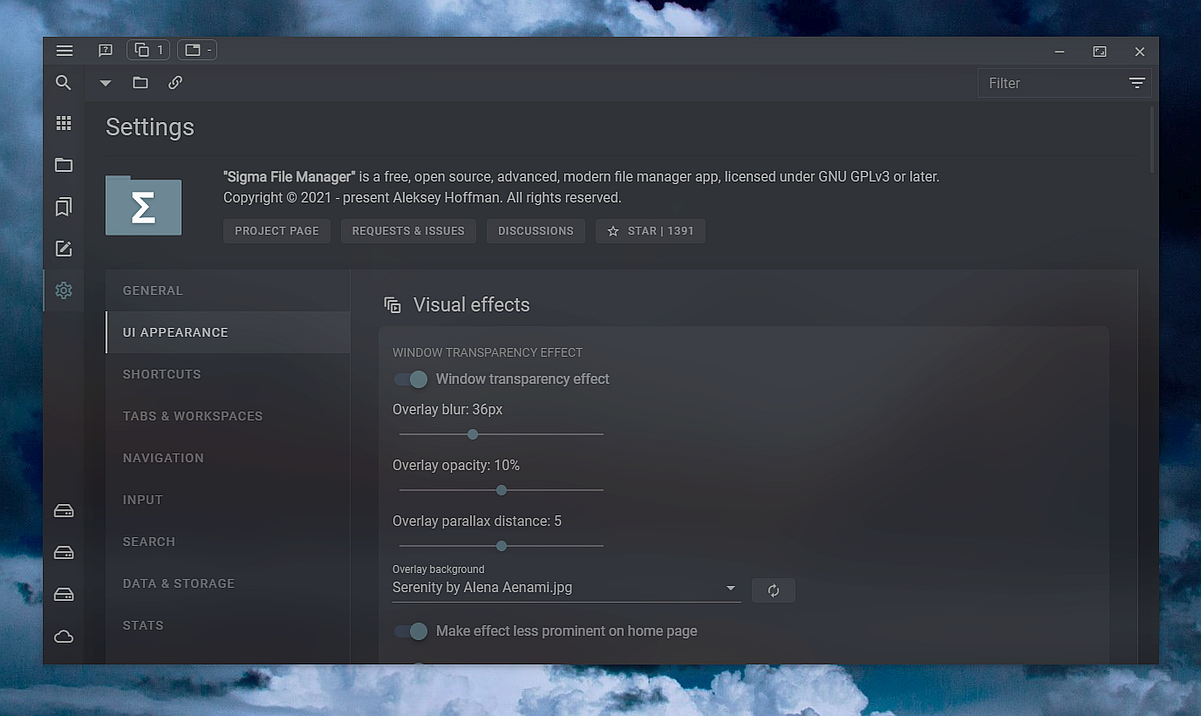Screen dimensions: 1201x716
Task: Click the DISCUSSIONS button
Action: coord(536,231)
